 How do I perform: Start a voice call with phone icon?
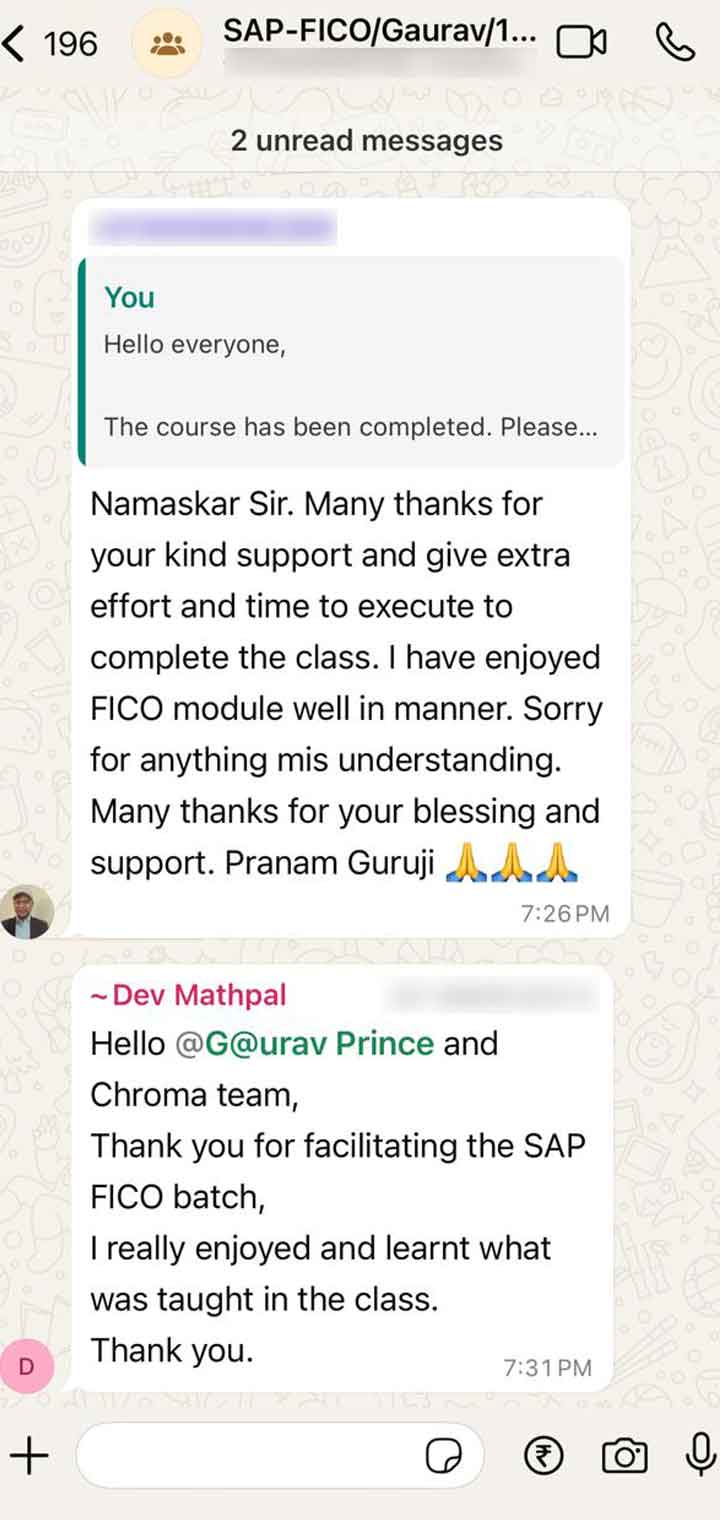(675, 42)
